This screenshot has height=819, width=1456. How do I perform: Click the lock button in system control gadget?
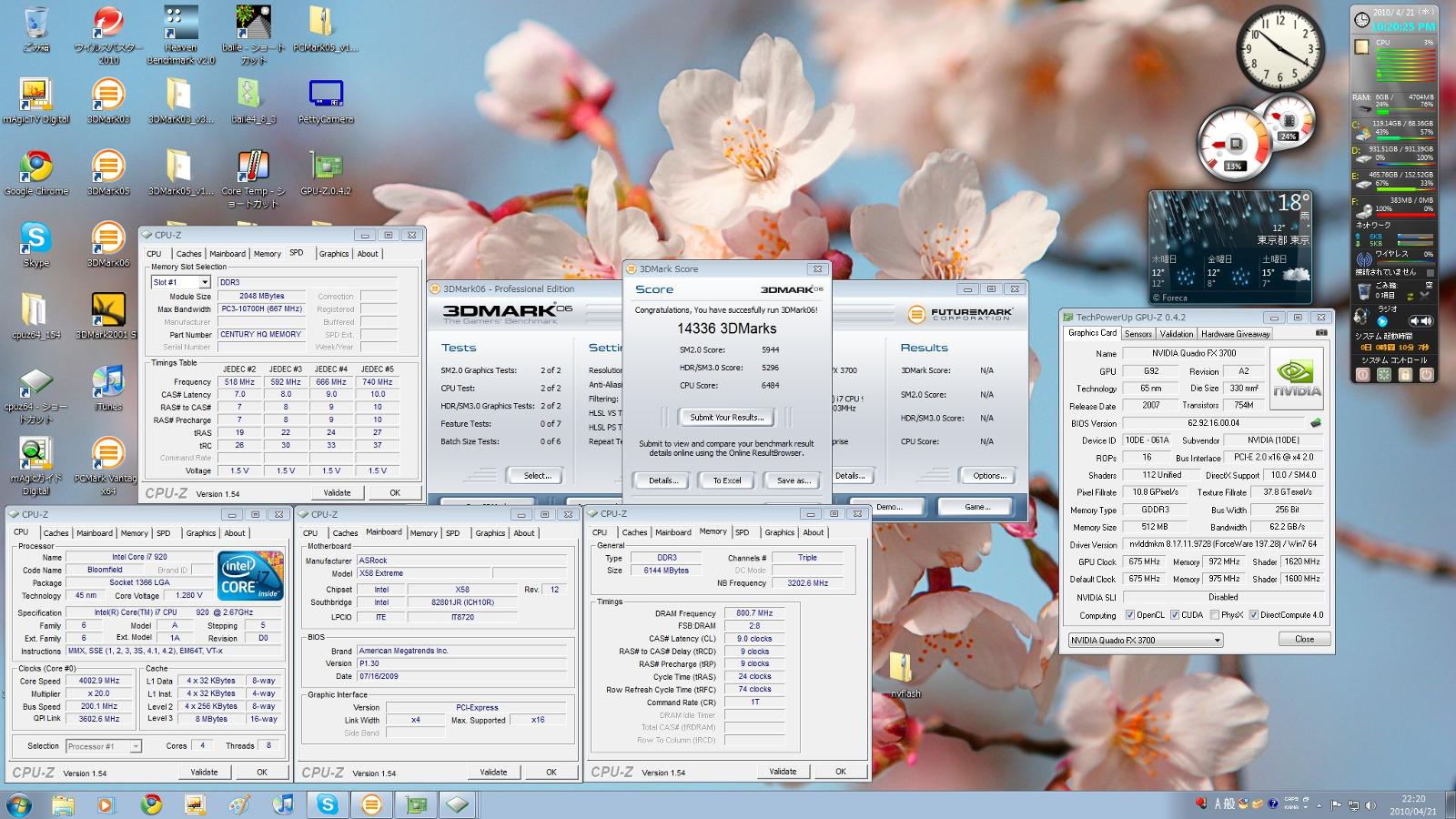click(1407, 374)
